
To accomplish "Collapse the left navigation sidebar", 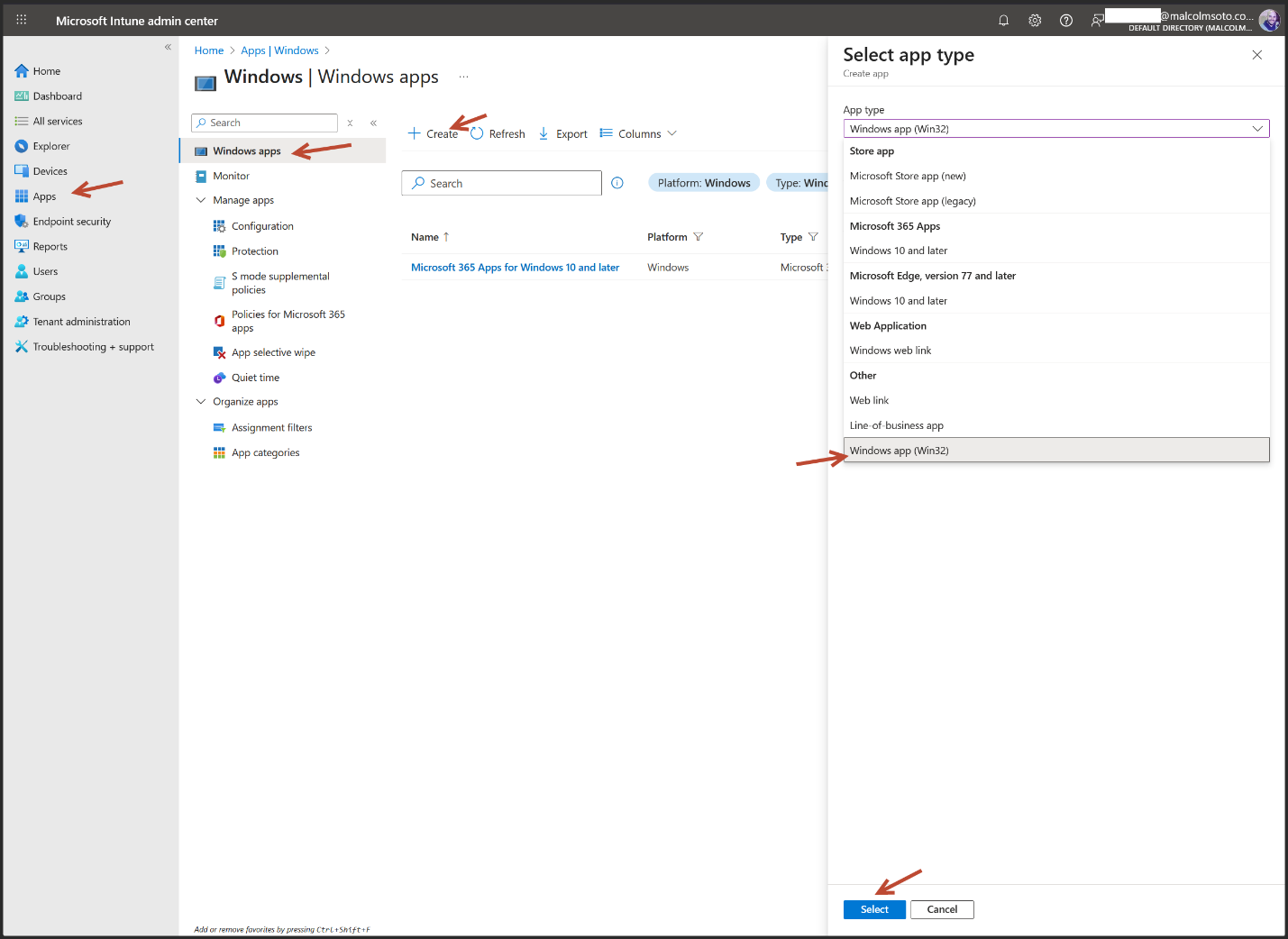I will coord(168,47).
